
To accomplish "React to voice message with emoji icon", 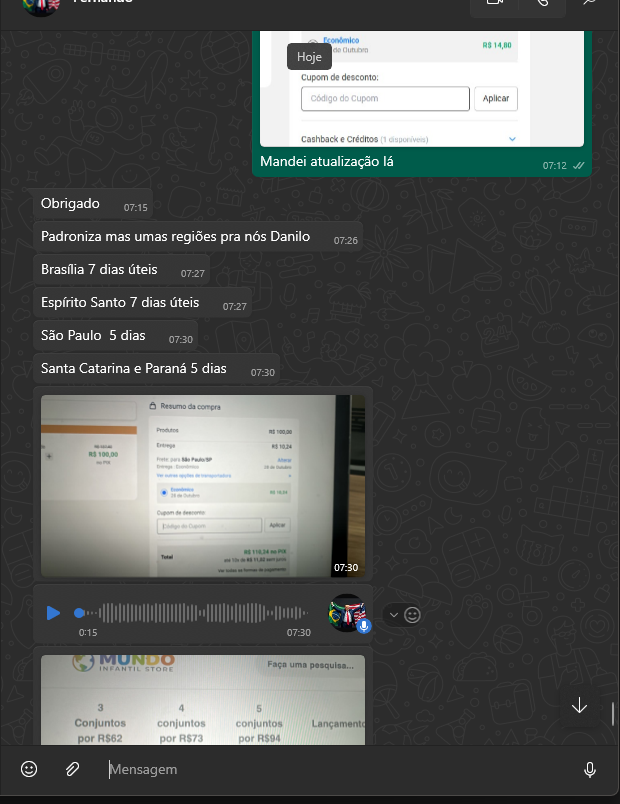I will point(412,614).
